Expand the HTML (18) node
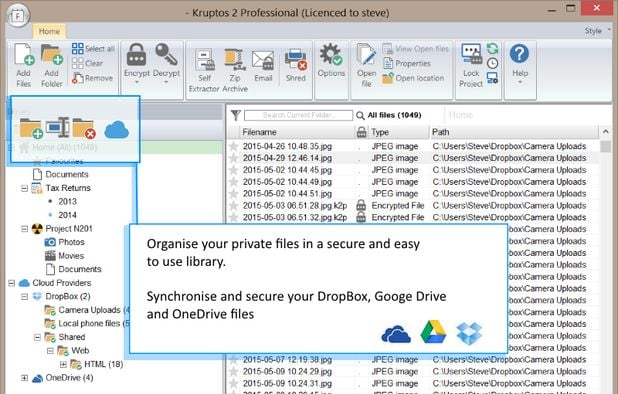This screenshot has height=394, width=618. pos(63,364)
